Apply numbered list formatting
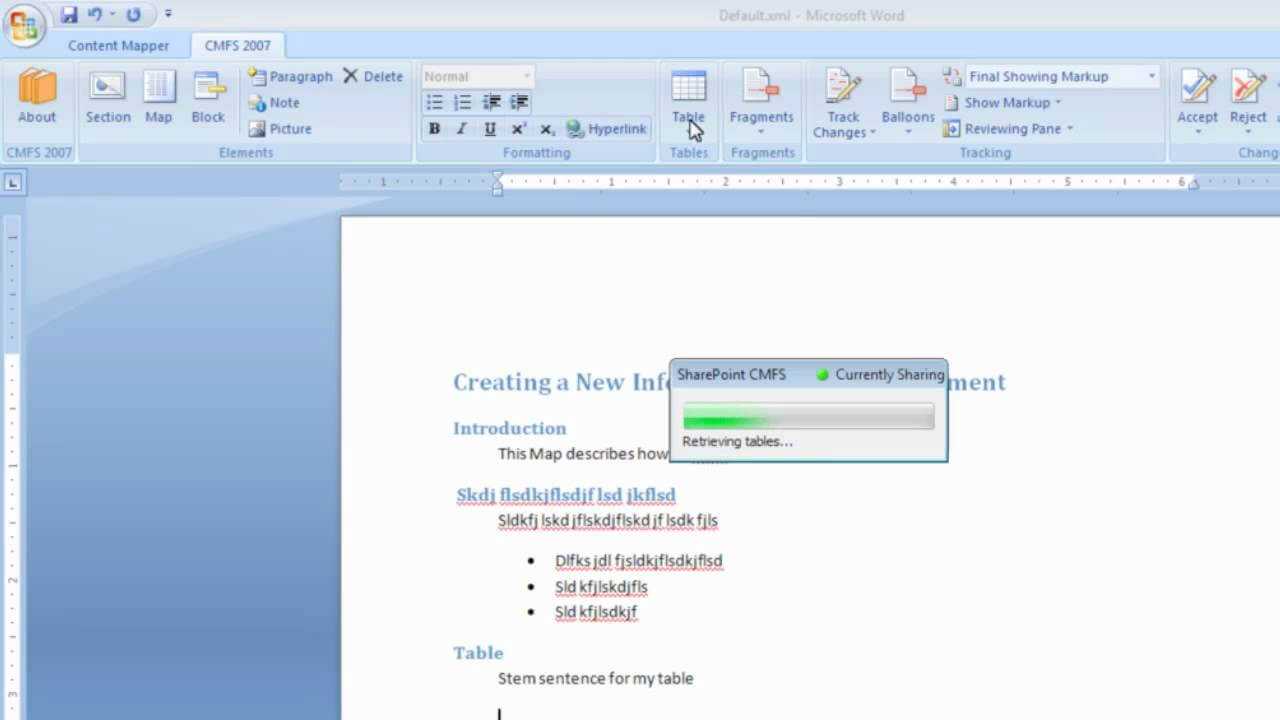 tap(462, 102)
